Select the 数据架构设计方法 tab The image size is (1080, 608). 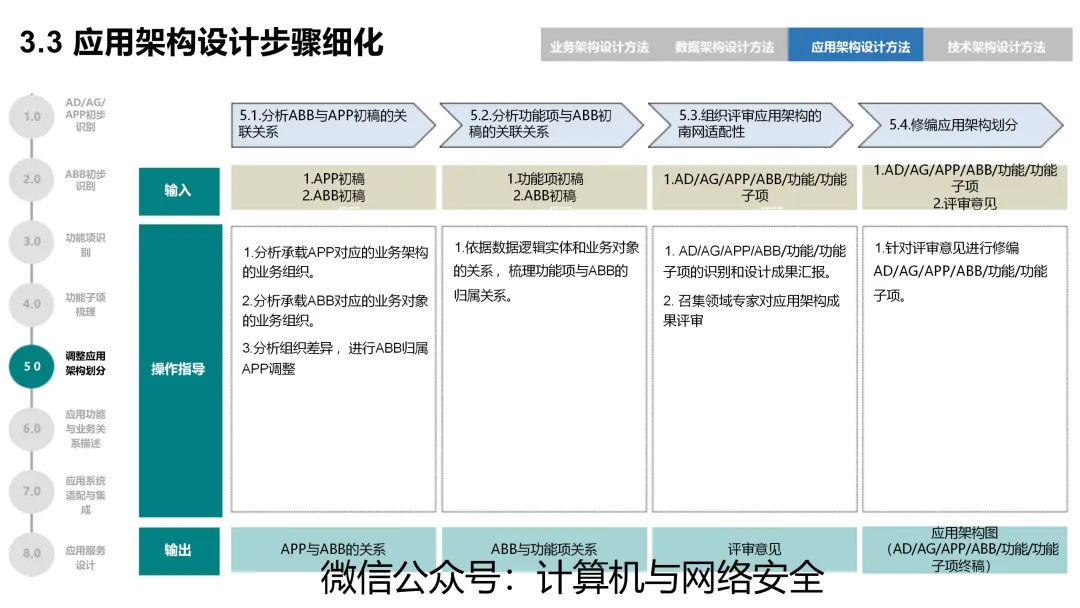click(x=724, y=46)
